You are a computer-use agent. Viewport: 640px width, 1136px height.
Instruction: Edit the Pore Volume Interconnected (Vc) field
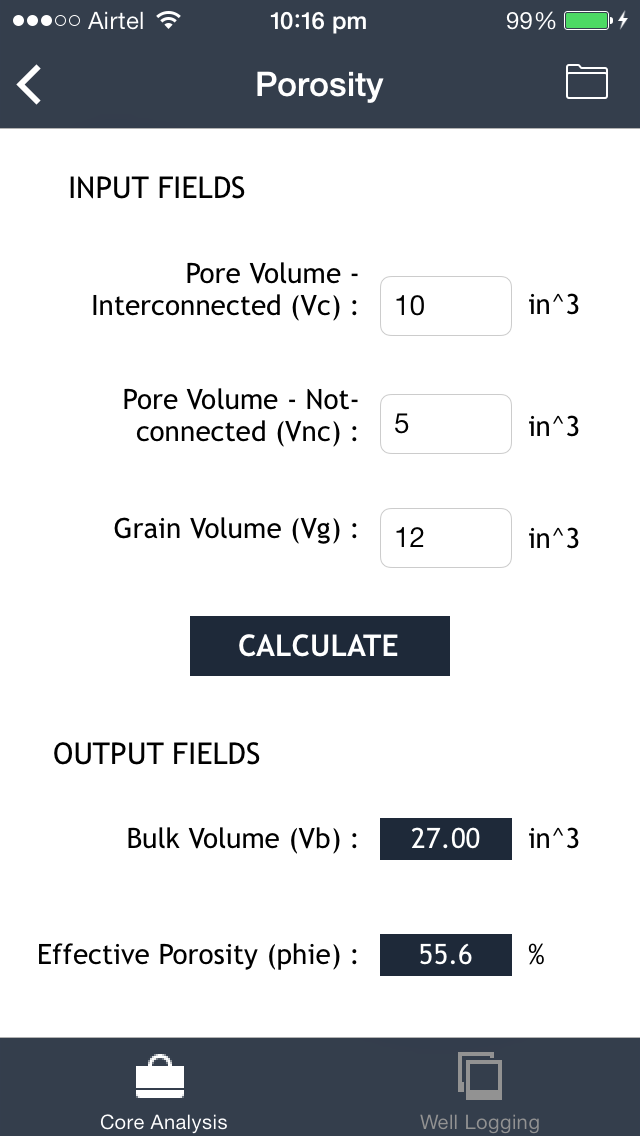446,306
